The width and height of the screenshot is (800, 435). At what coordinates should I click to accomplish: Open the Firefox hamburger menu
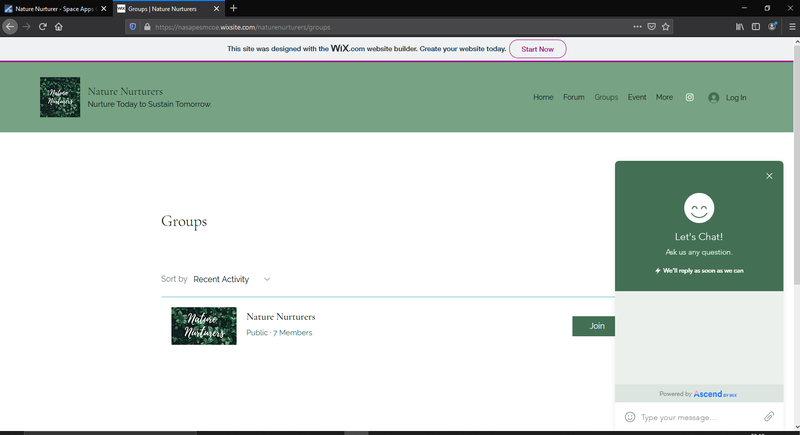[x=790, y=27]
